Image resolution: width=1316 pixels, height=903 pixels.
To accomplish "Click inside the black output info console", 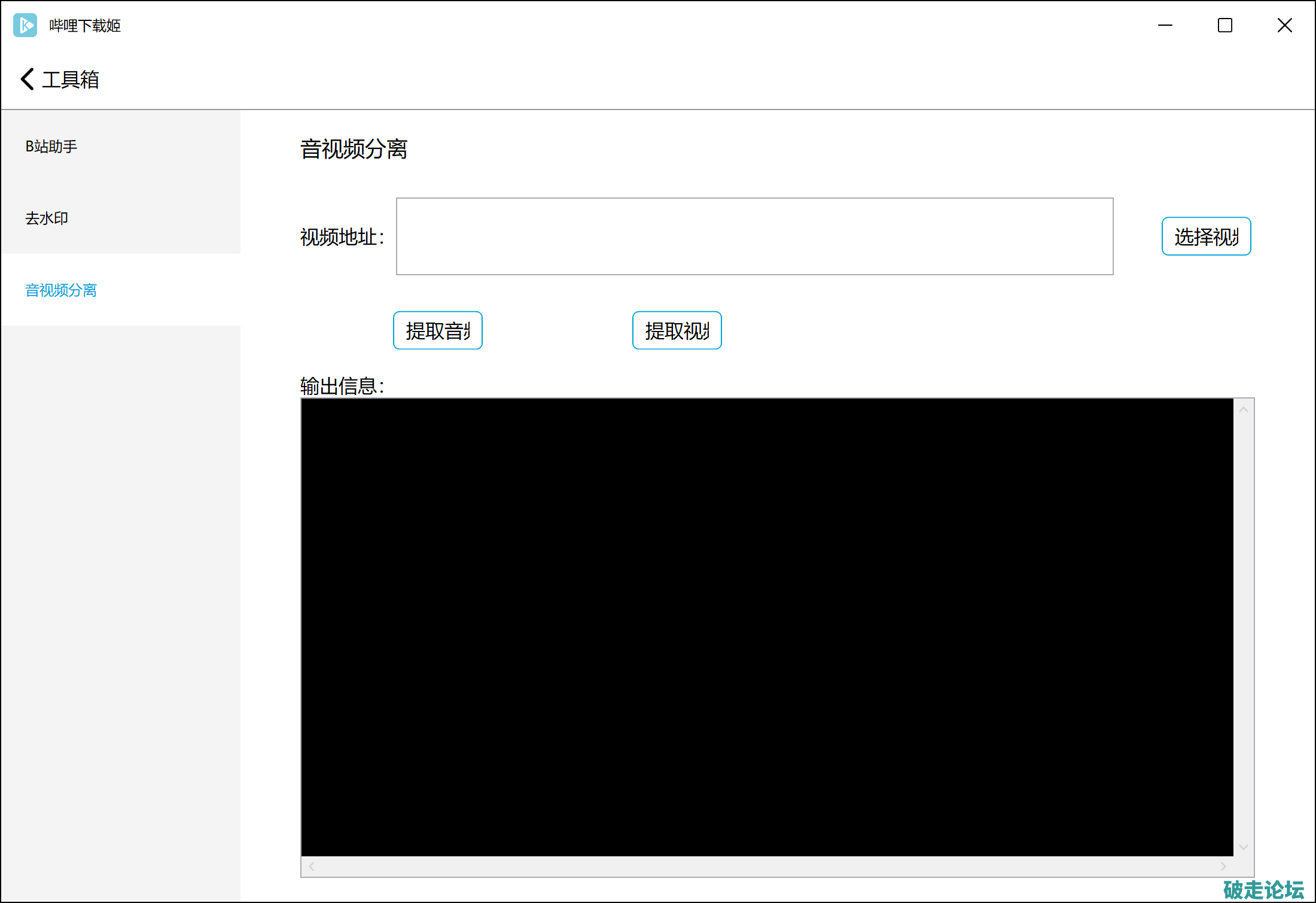I will coord(766,627).
